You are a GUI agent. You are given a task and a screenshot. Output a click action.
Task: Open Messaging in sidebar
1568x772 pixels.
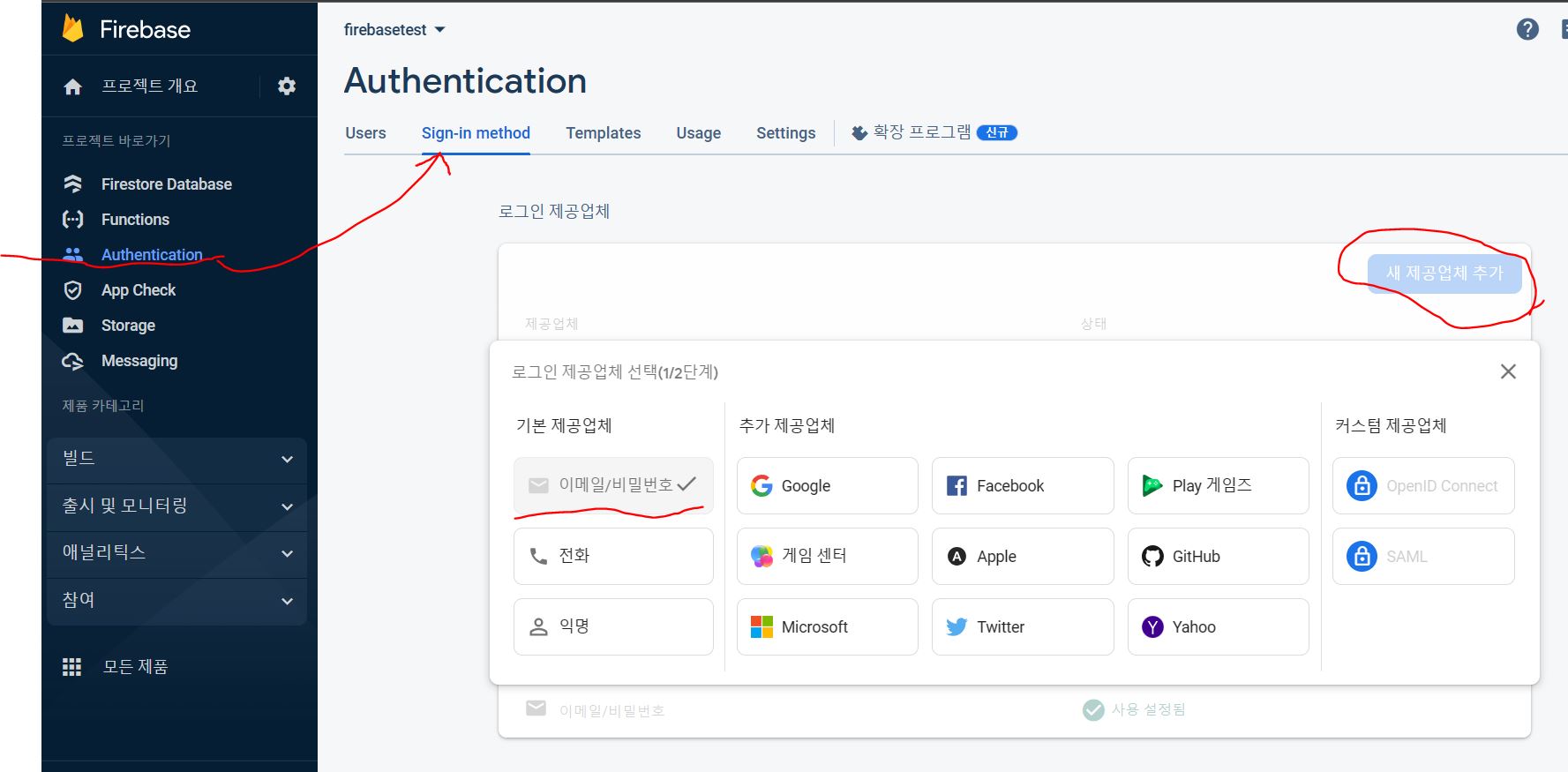(139, 361)
